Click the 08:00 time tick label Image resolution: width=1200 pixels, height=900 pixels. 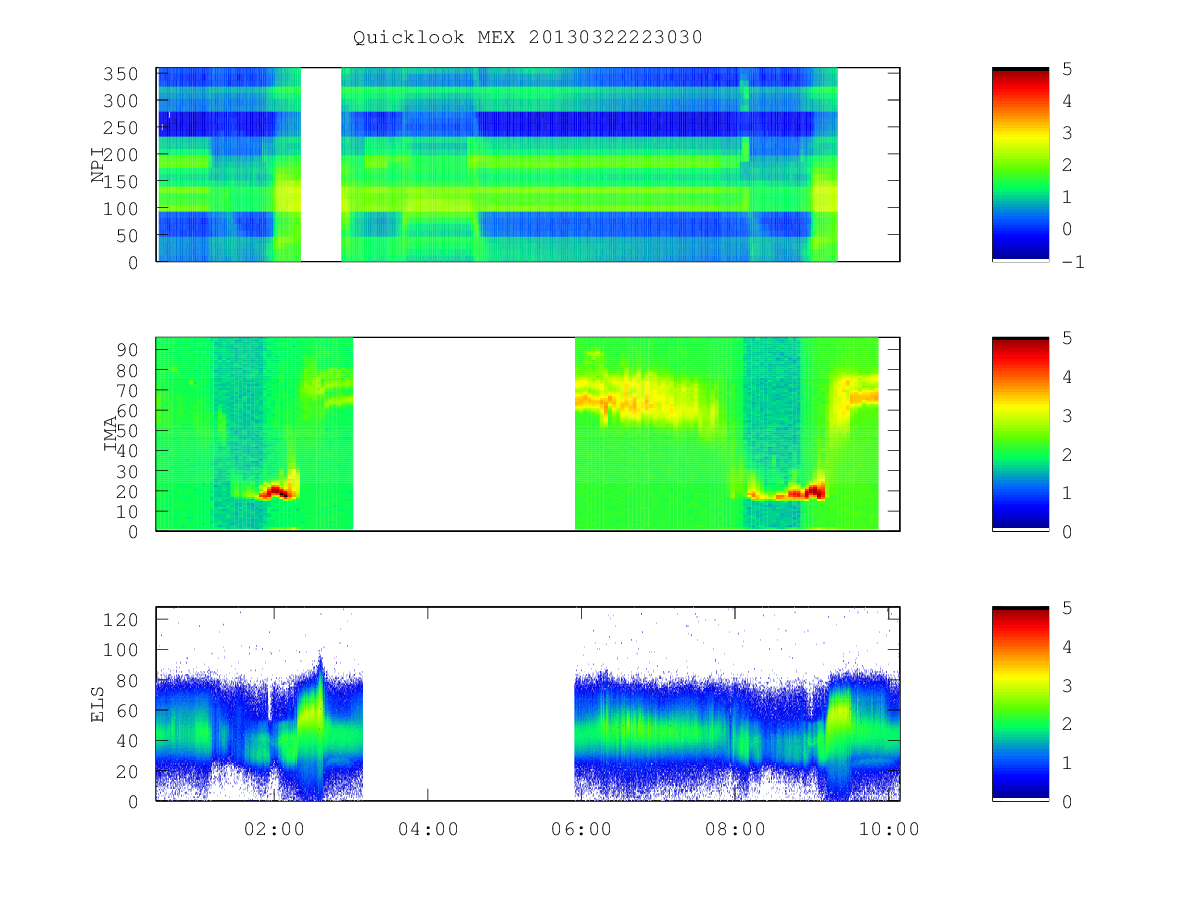click(x=736, y=829)
